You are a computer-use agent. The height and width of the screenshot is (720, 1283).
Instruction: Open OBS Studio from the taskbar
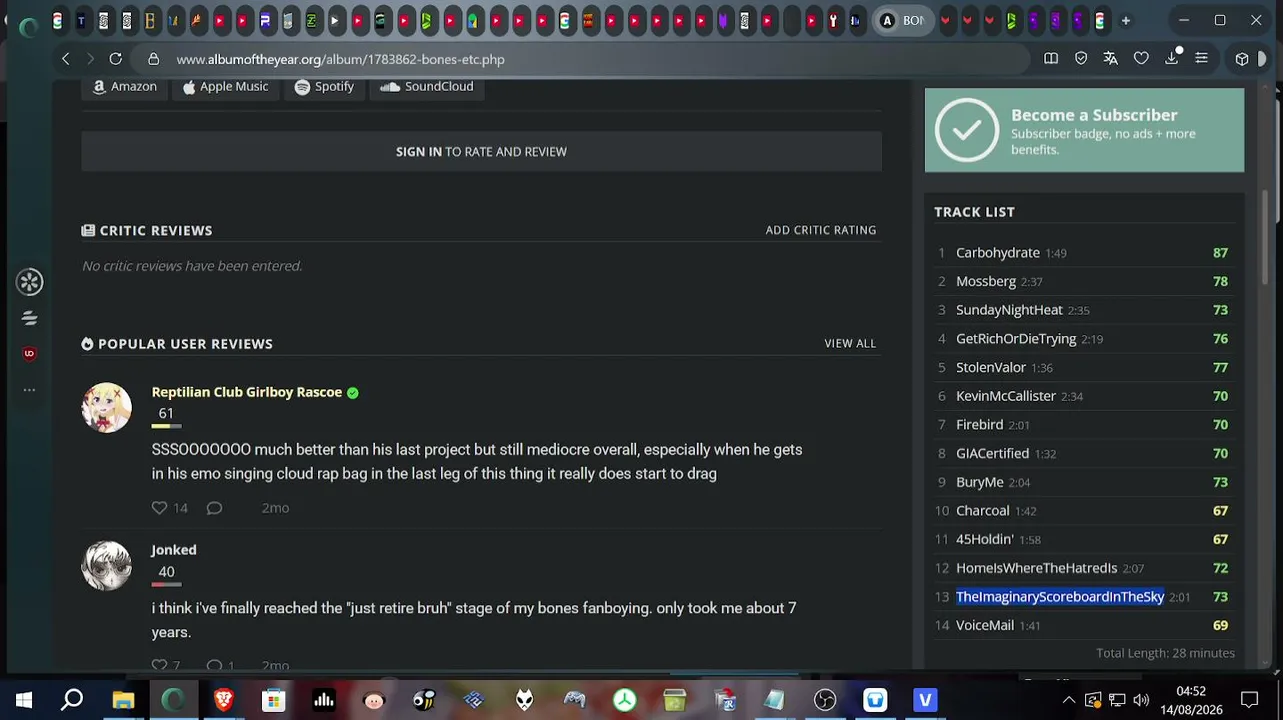click(x=825, y=700)
